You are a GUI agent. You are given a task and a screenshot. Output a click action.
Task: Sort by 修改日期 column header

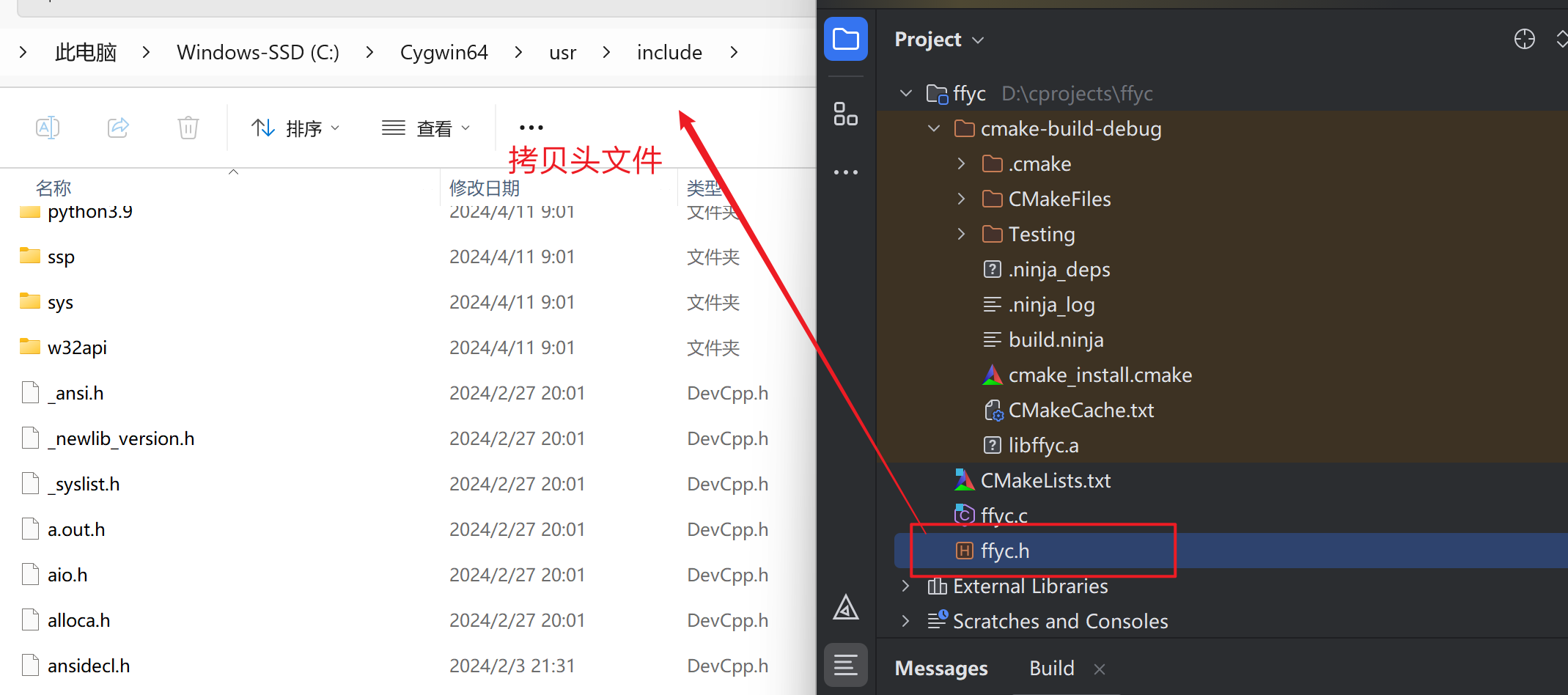click(x=485, y=188)
